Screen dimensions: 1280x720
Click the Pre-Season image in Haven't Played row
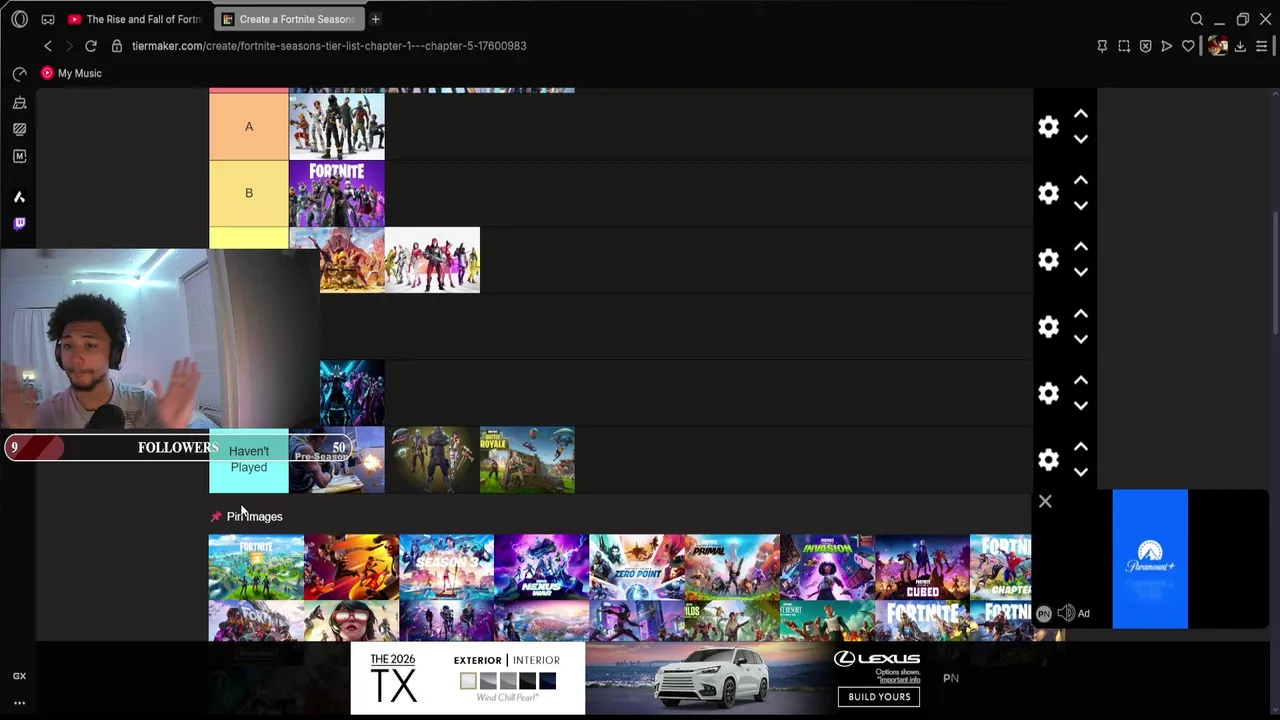[337, 460]
